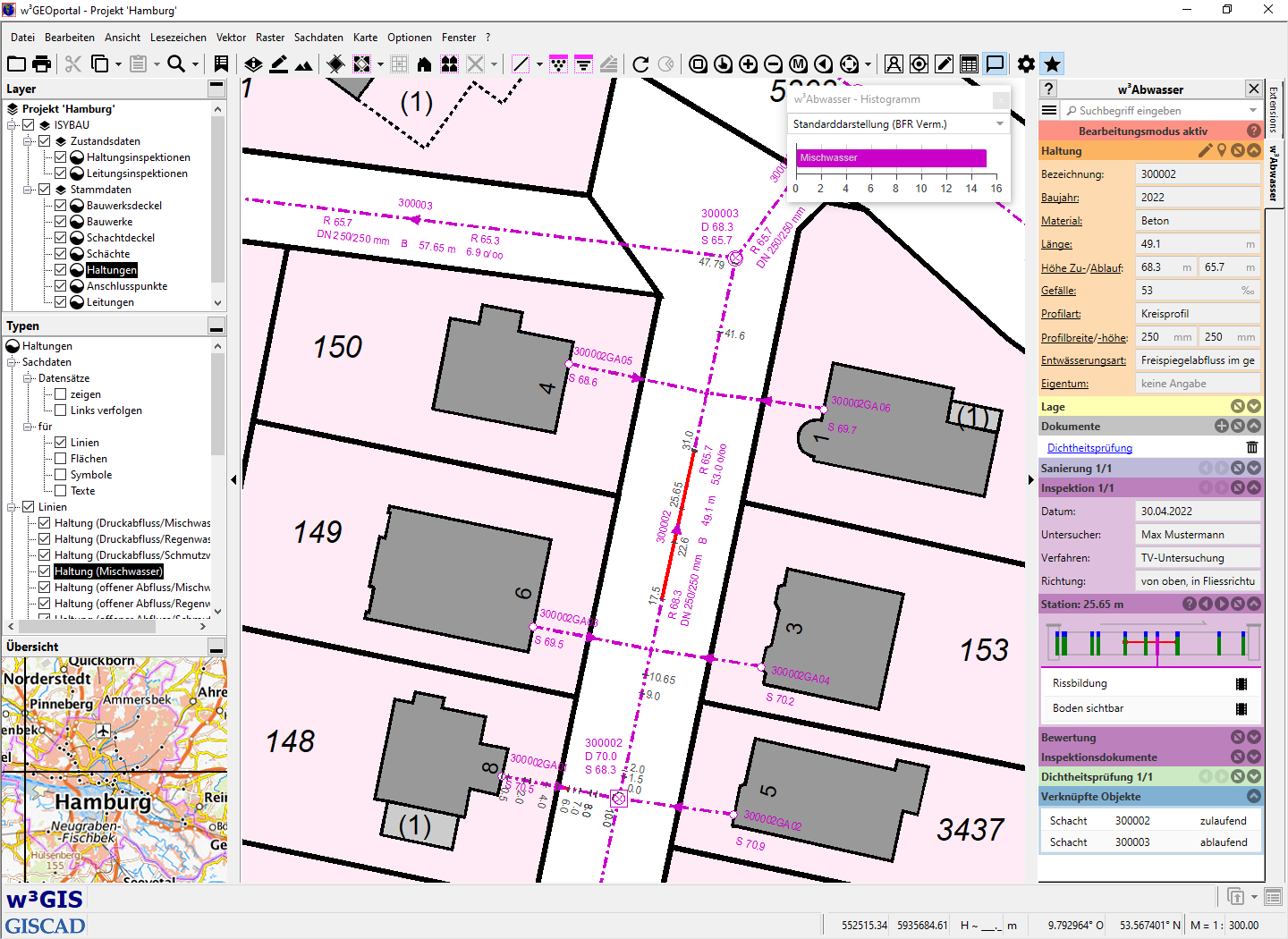
Task: Click the Refresh map icon
Action: tap(640, 63)
